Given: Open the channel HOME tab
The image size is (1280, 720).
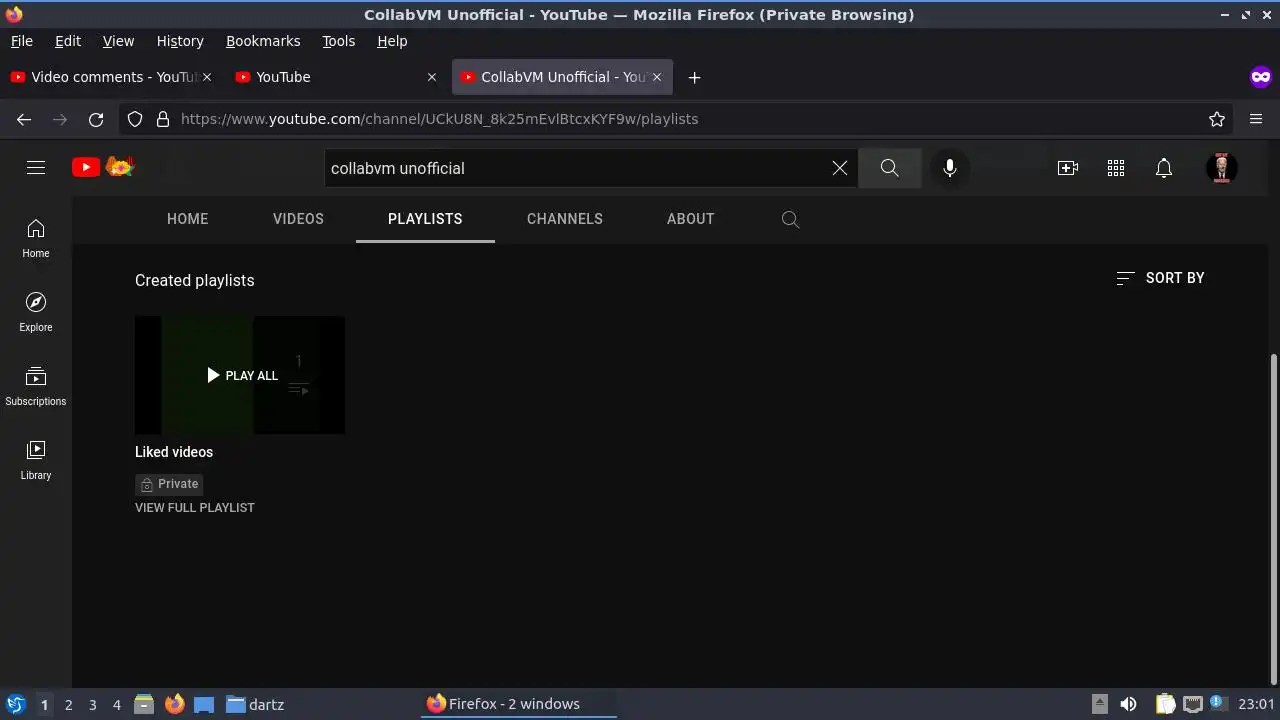Looking at the screenshot, I should pyautogui.click(x=188, y=219).
